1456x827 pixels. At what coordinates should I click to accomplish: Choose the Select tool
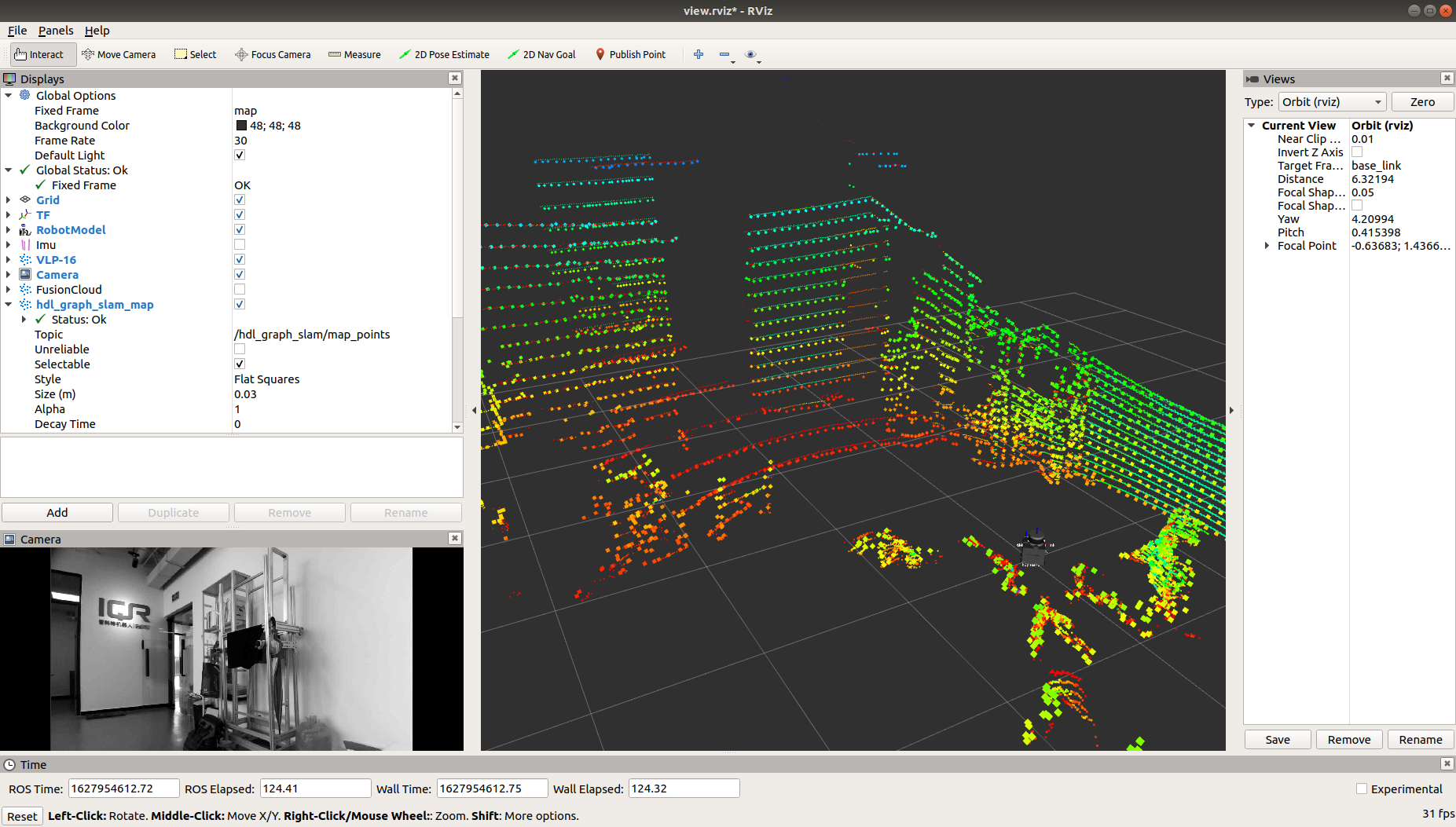196,54
